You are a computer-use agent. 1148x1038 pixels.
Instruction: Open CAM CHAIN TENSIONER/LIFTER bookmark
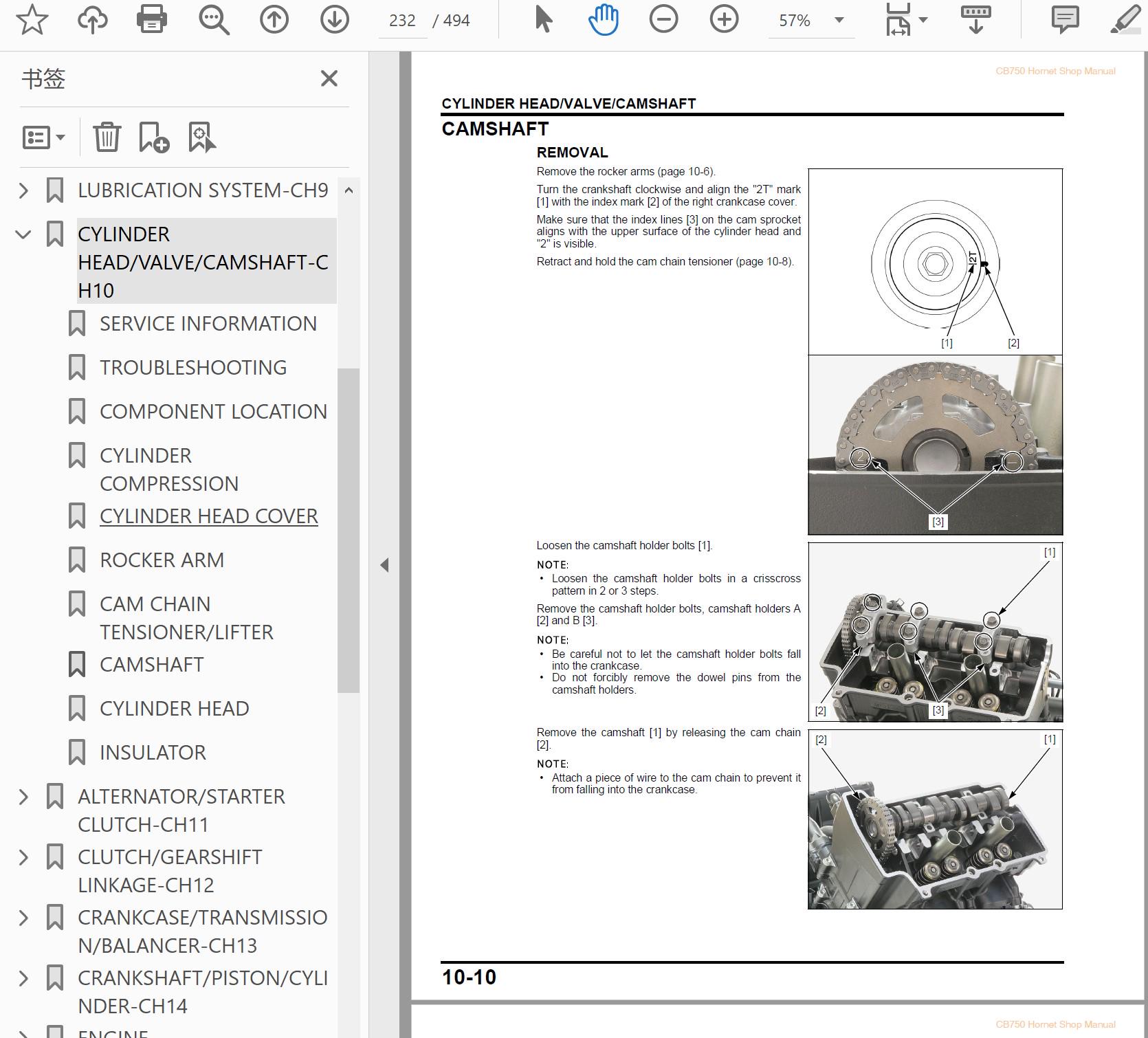[x=186, y=618]
